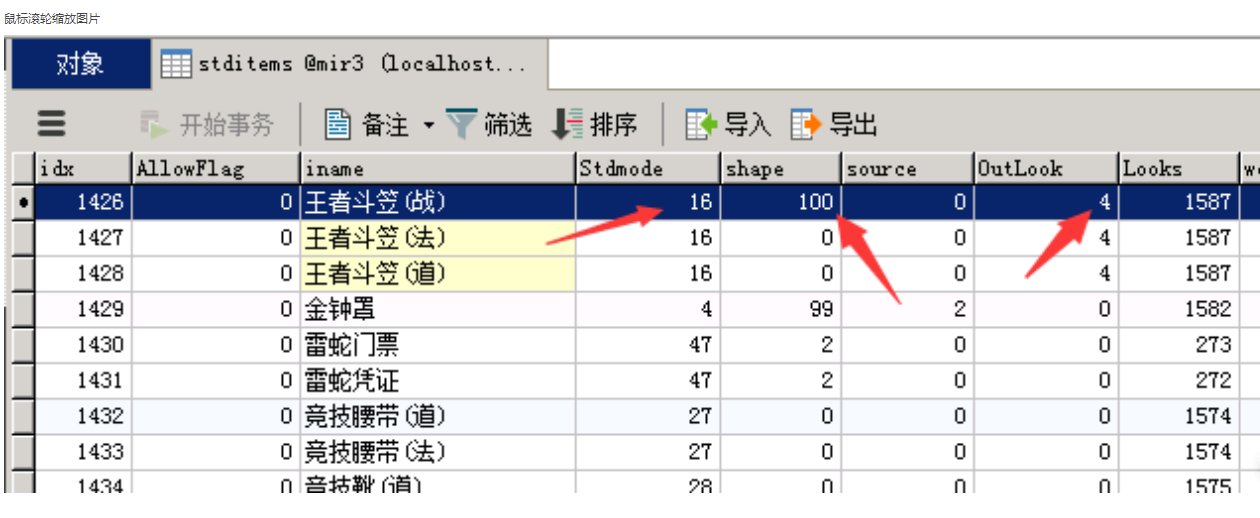Click shape cell with value 100
The width and height of the screenshot is (1260, 518).
pos(780,202)
